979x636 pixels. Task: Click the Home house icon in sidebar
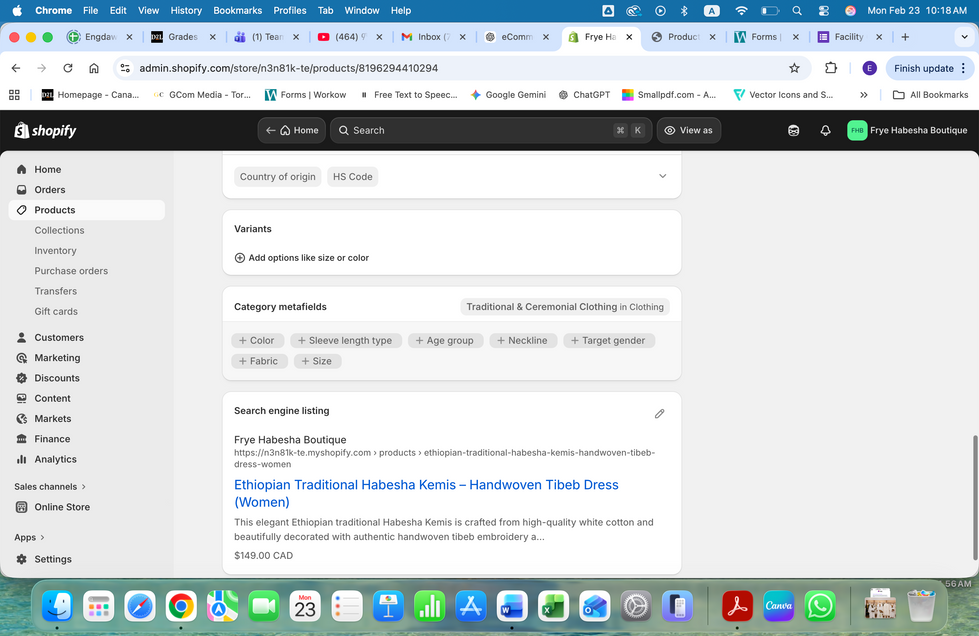tap(22, 169)
